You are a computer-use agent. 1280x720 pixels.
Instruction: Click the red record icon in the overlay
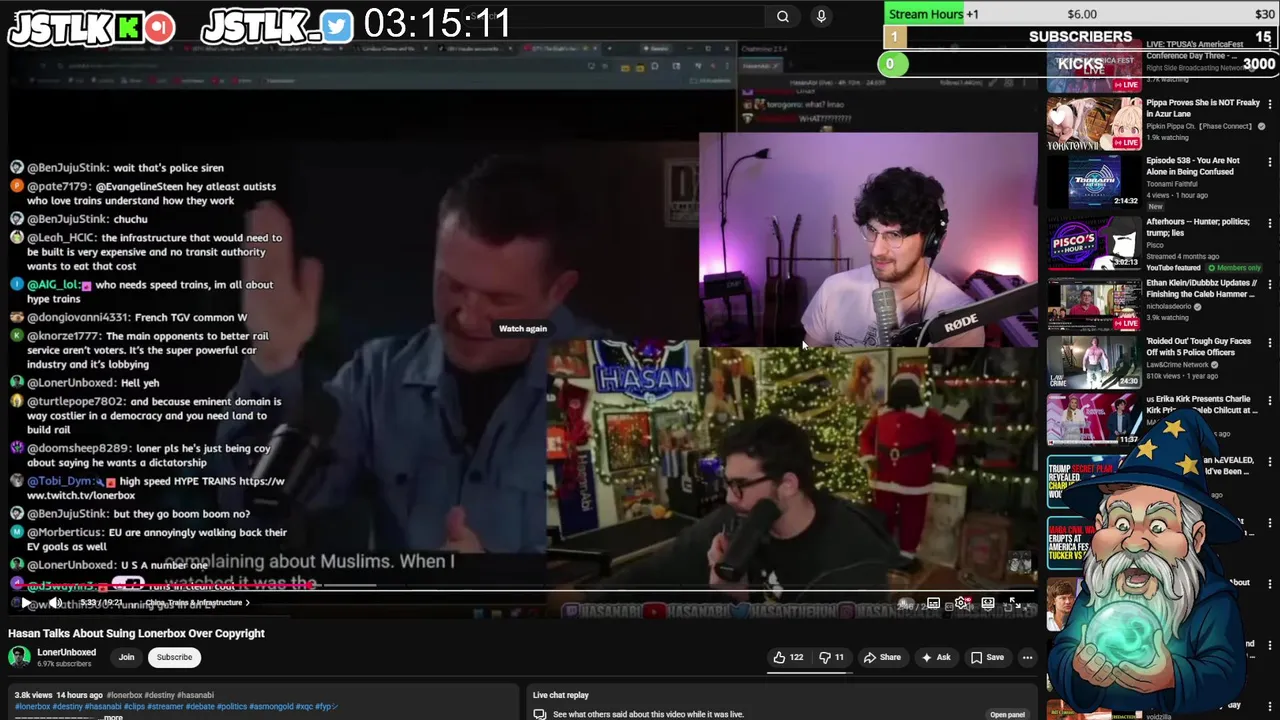click(x=159, y=28)
